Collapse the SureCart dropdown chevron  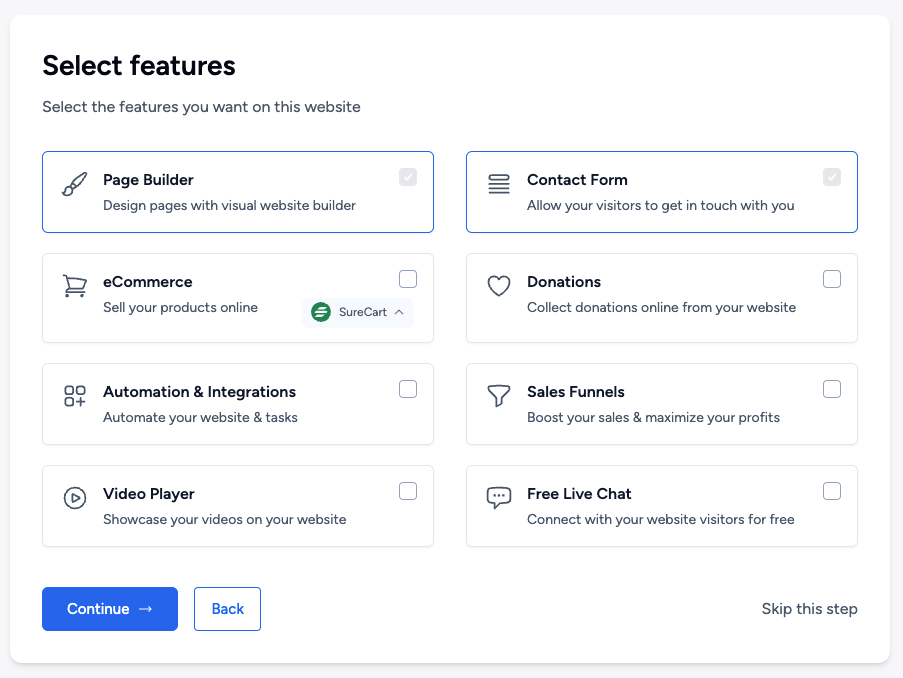[399, 312]
